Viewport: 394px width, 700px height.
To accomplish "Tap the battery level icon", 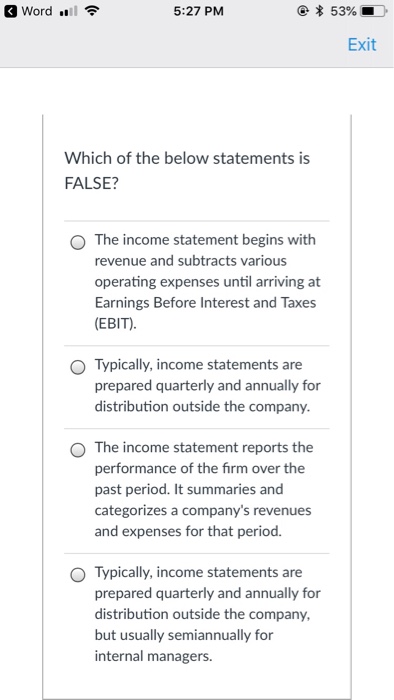I will pyautogui.click(x=373, y=12).
